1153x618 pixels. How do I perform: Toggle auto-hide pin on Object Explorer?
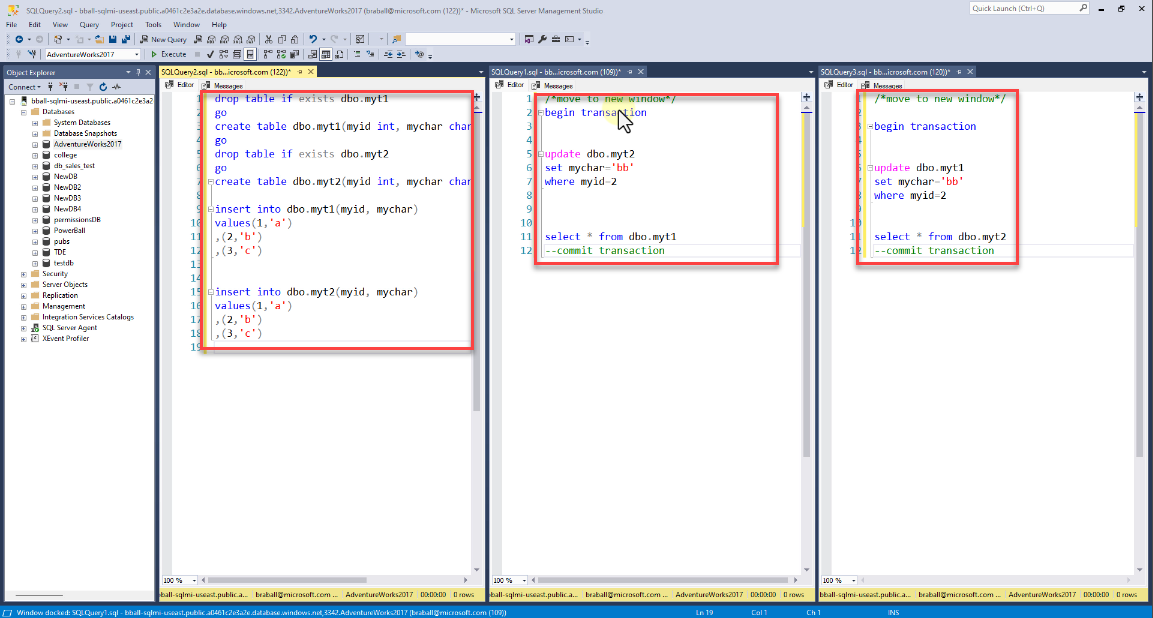(x=138, y=72)
